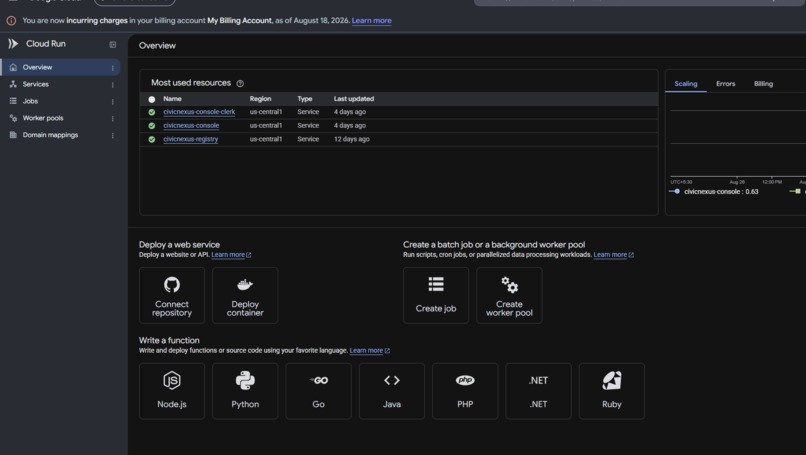
Task: Click the Type column header
Action: [305, 99]
